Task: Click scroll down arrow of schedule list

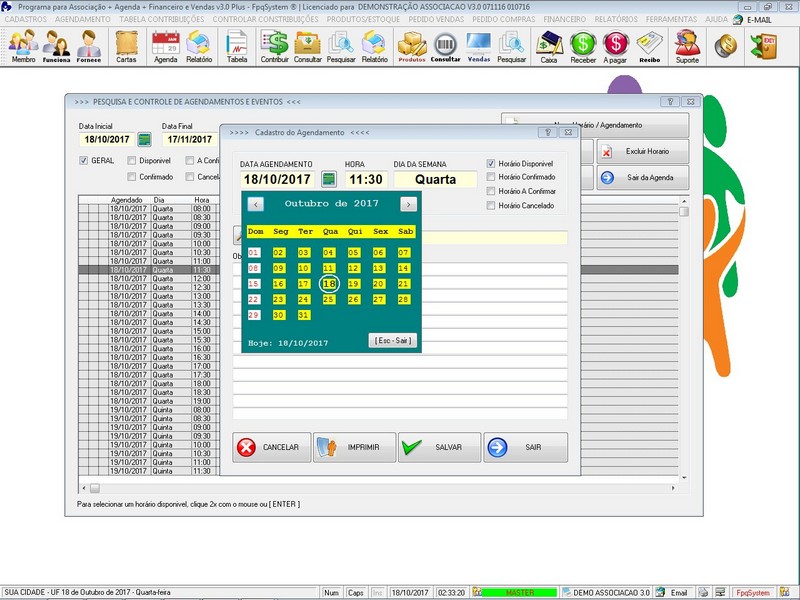Action: (x=684, y=478)
